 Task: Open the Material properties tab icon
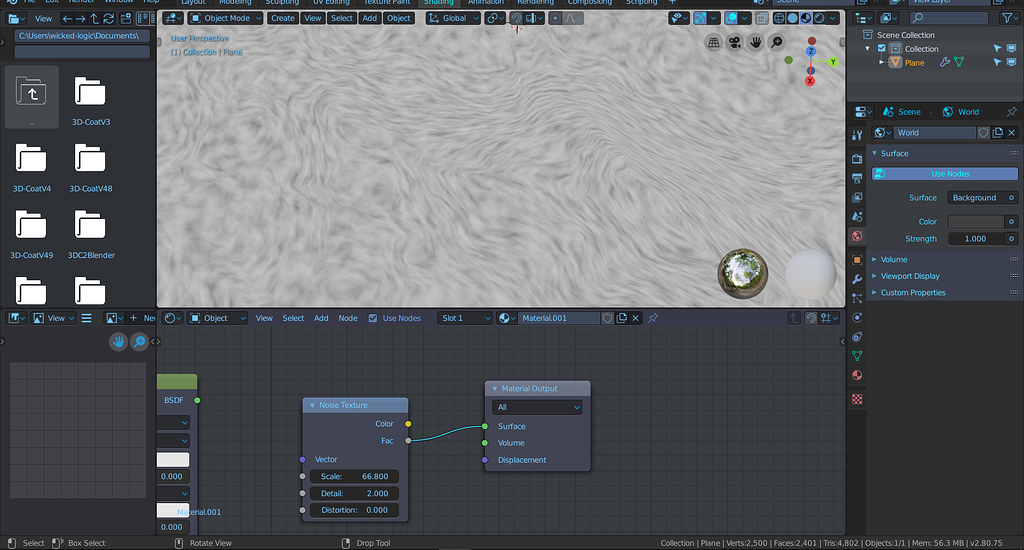857,375
